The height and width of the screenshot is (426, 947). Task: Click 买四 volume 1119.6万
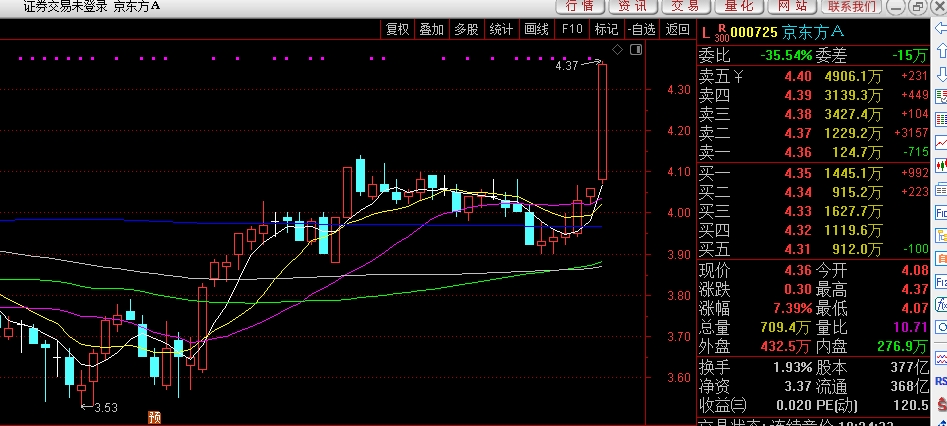(x=853, y=230)
